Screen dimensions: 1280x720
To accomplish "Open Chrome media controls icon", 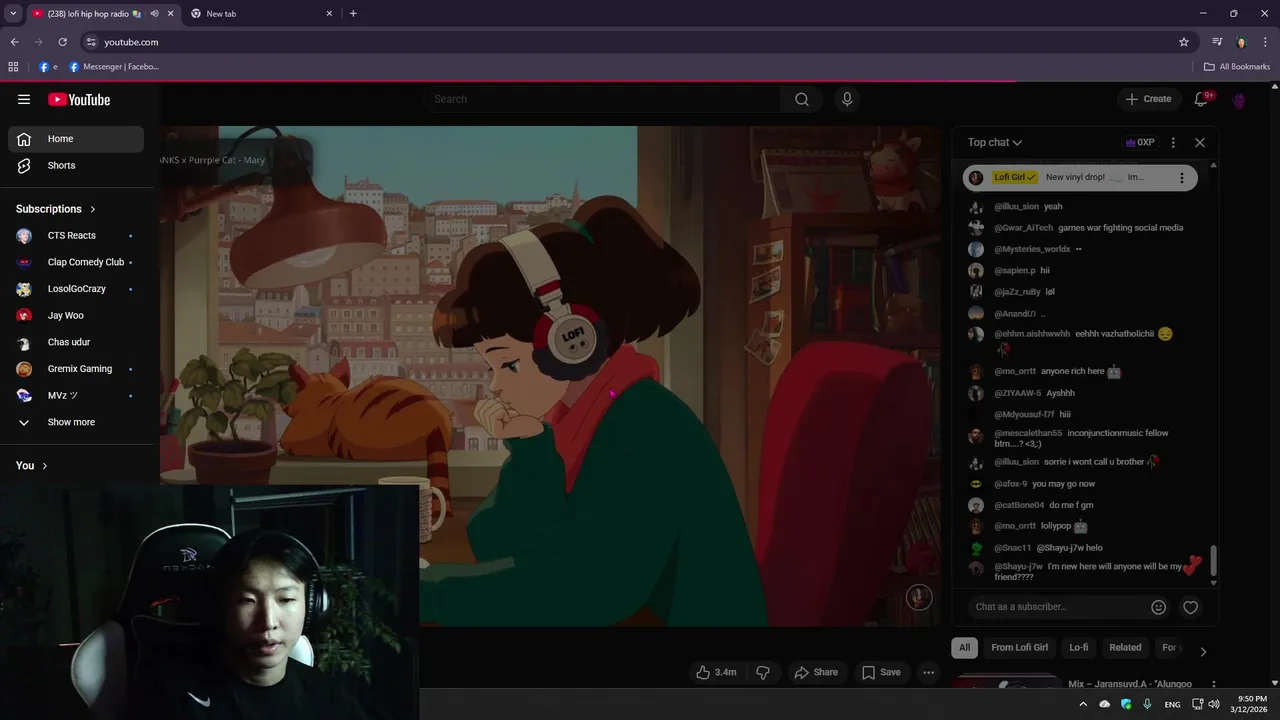I will pyautogui.click(x=1217, y=42).
